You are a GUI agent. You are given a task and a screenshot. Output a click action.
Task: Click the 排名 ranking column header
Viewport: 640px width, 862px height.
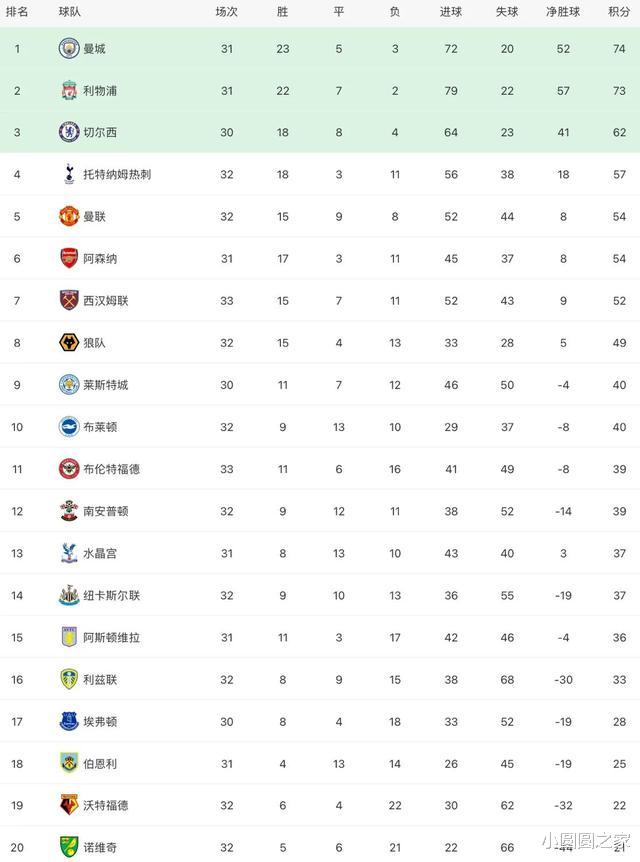(17, 12)
